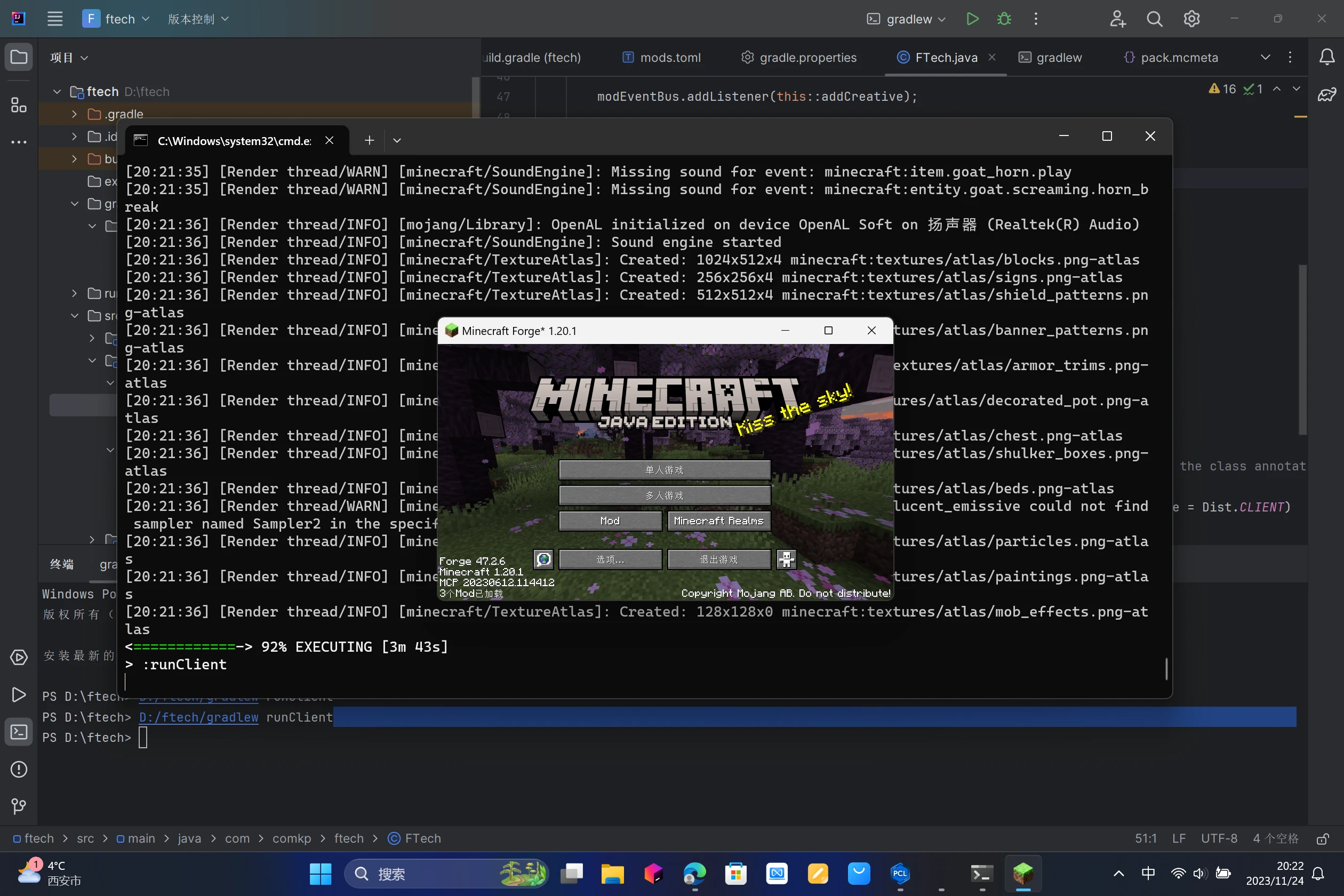Collapse the ftech root folder
1344x896 pixels.
point(57,91)
